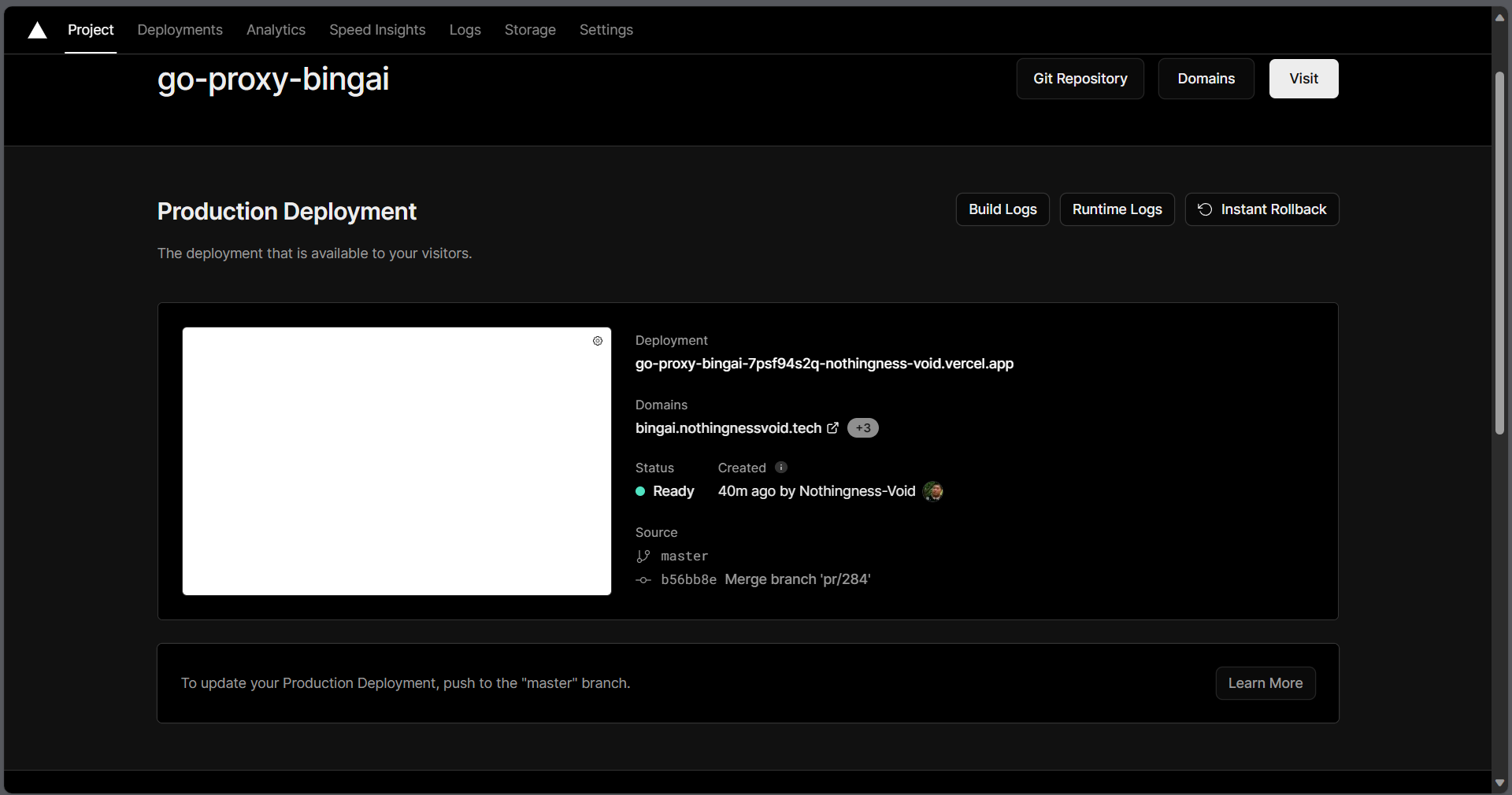Open the Domains button
The height and width of the screenshot is (795, 1512).
pos(1206,79)
